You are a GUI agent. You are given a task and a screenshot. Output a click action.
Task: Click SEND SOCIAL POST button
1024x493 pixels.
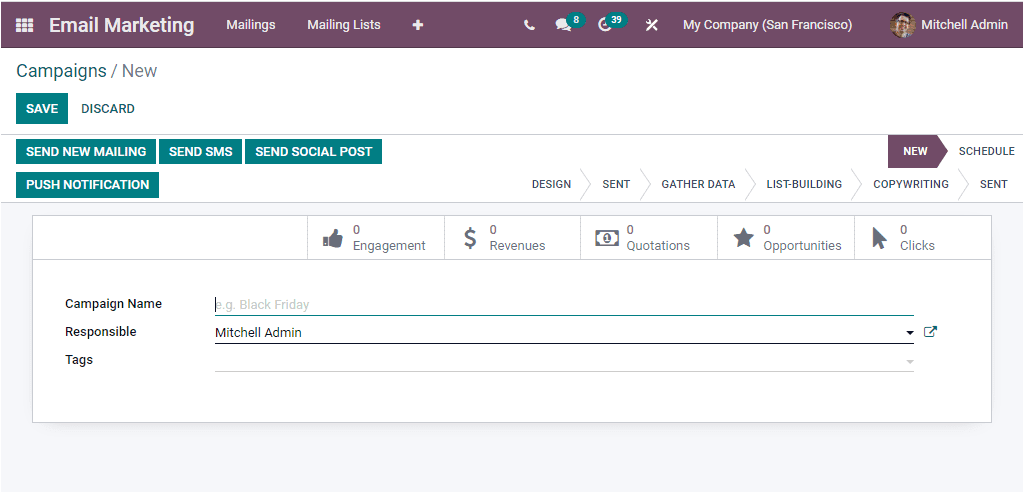(x=313, y=151)
